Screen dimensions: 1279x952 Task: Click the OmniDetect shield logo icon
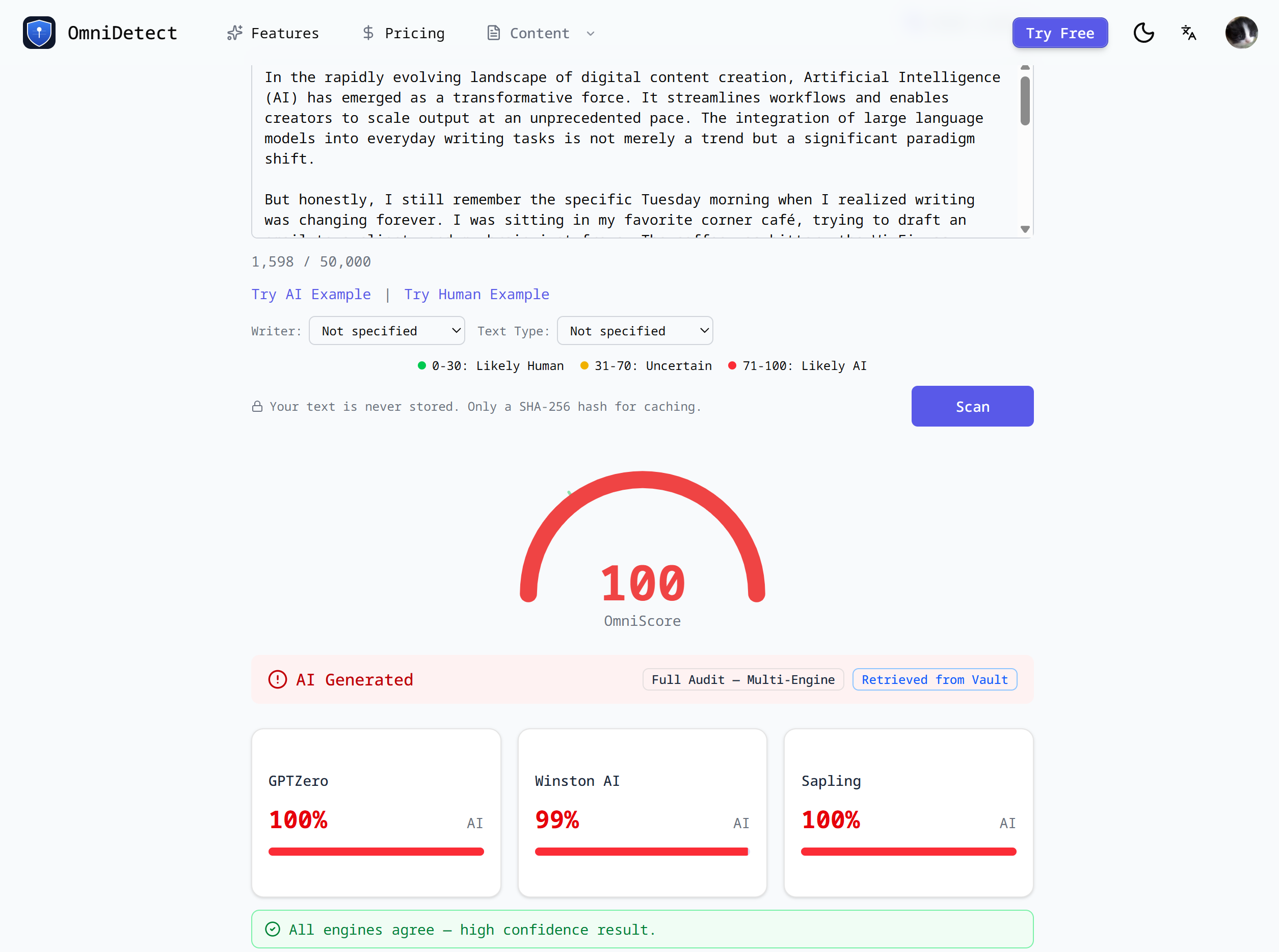39,33
